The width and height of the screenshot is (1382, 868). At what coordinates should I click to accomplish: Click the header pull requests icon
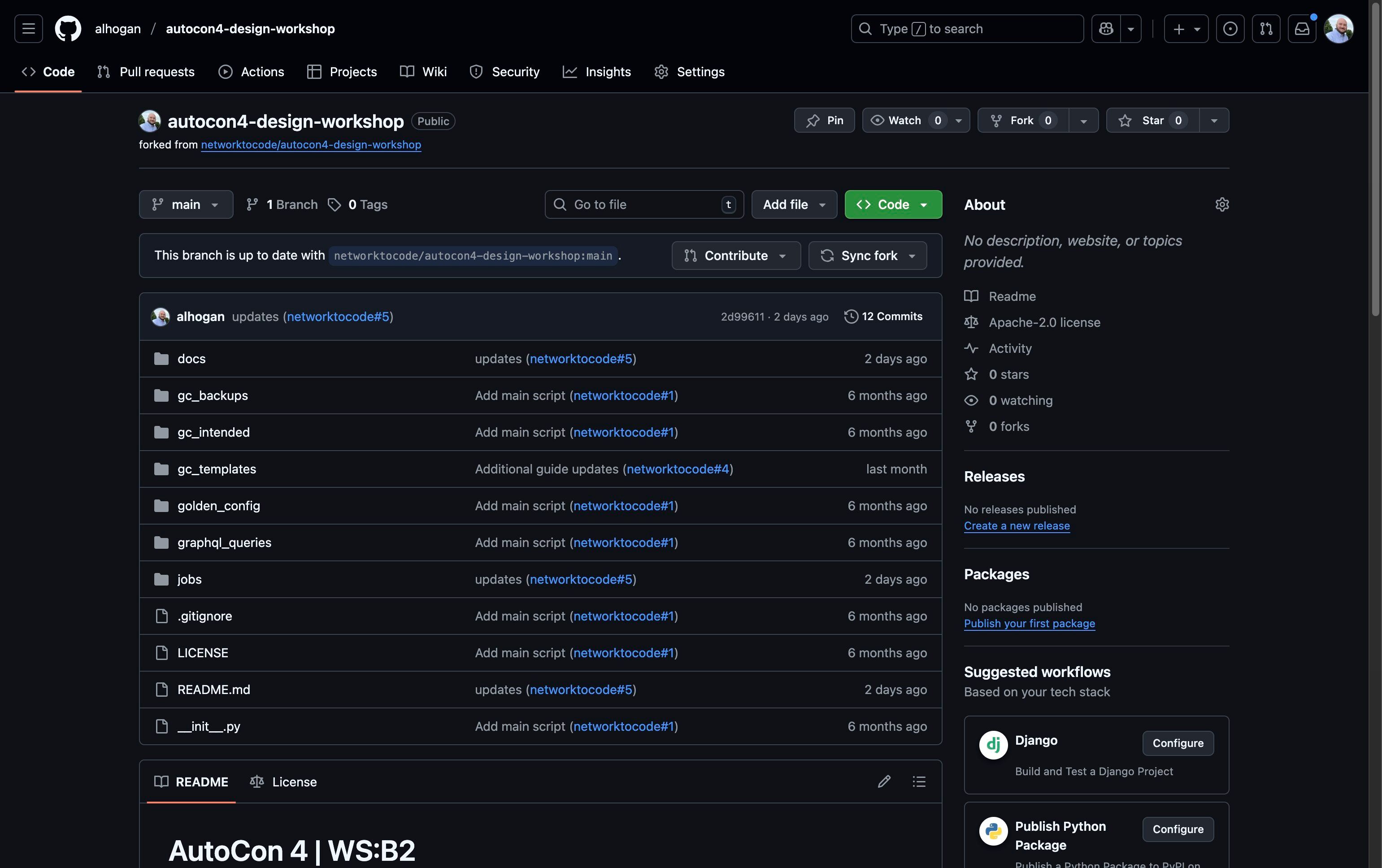click(1266, 29)
